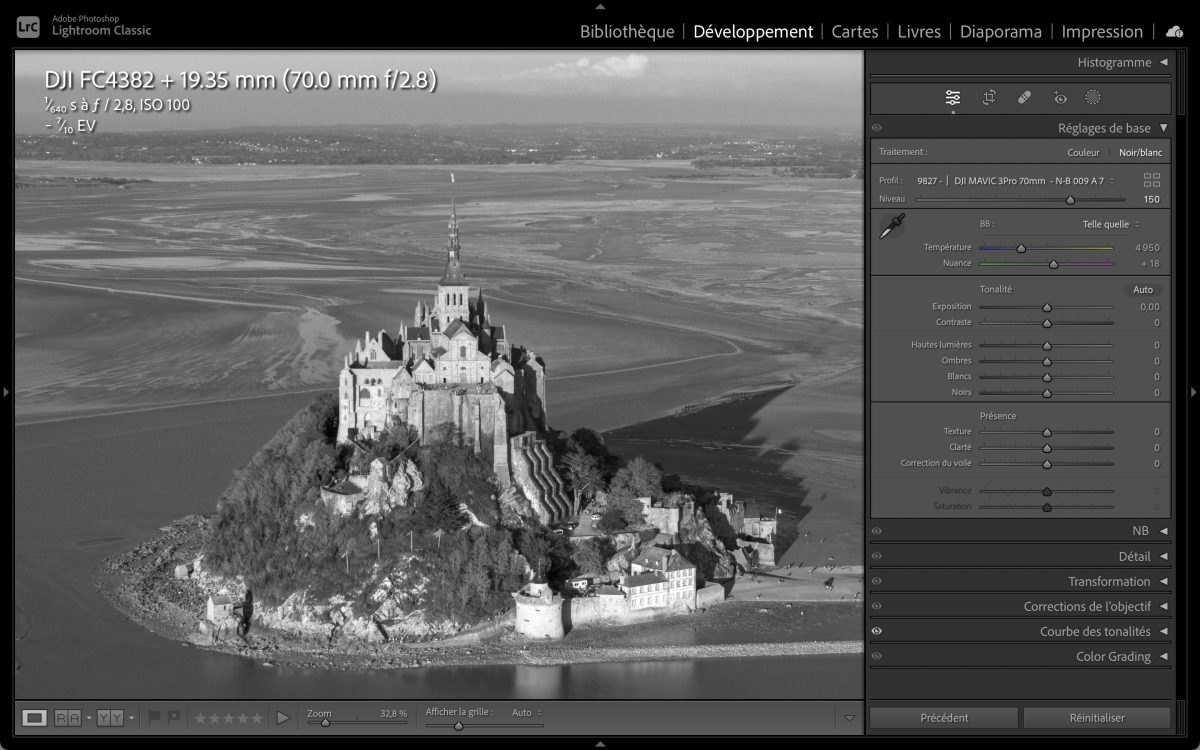Viewport: 1200px width, 750px height.
Task: Expand the Color Grading panel
Action: [x=1163, y=656]
